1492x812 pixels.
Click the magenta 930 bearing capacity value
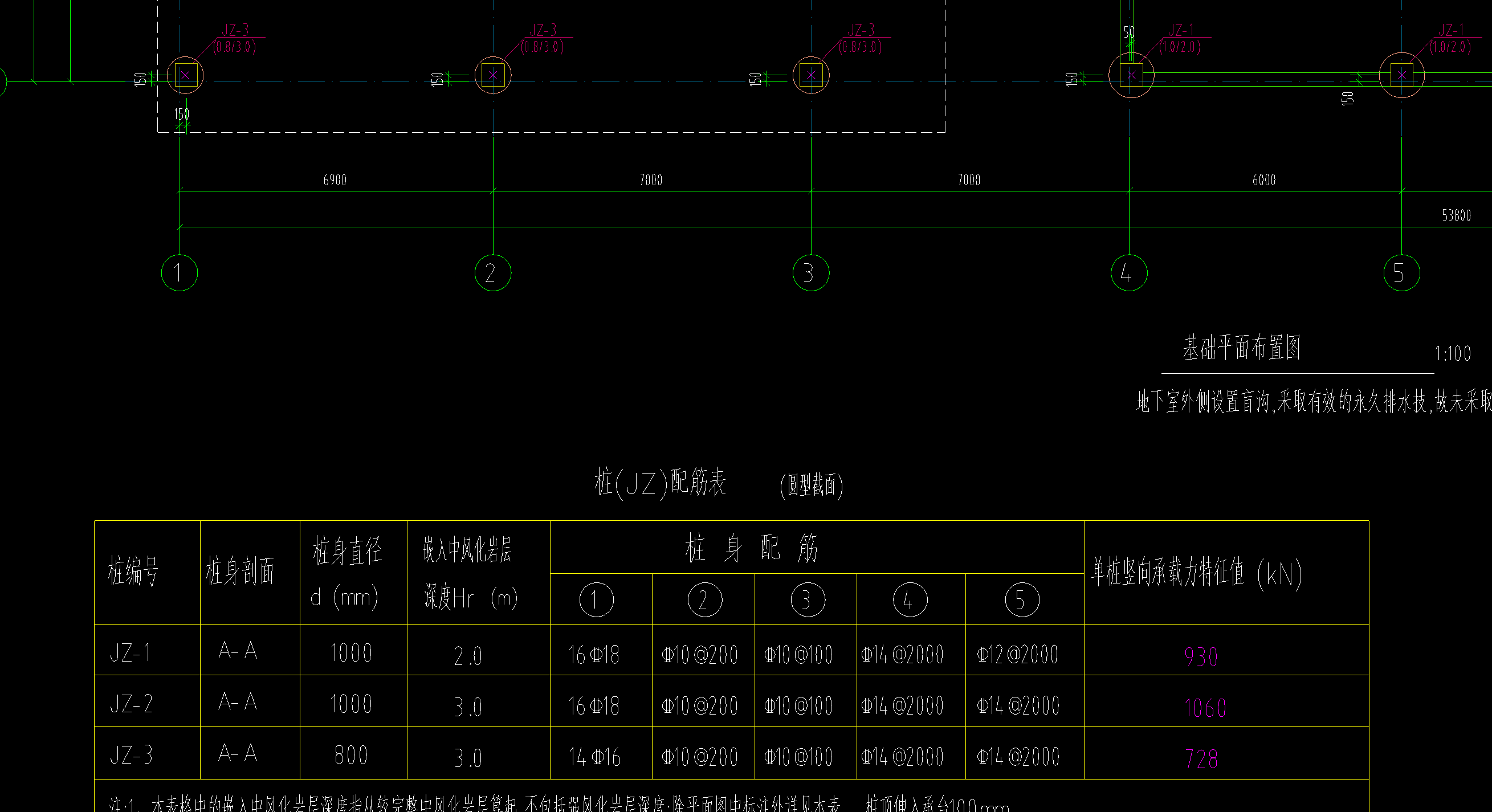point(1201,657)
